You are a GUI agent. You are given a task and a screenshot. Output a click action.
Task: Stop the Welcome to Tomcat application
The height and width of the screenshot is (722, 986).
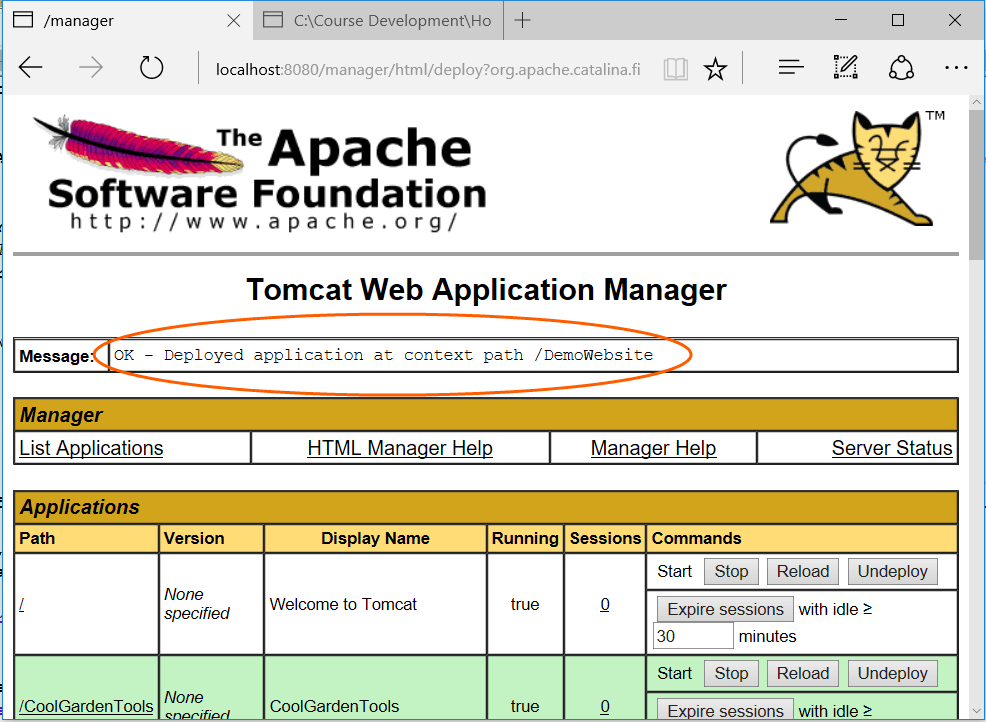pyautogui.click(x=731, y=571)
